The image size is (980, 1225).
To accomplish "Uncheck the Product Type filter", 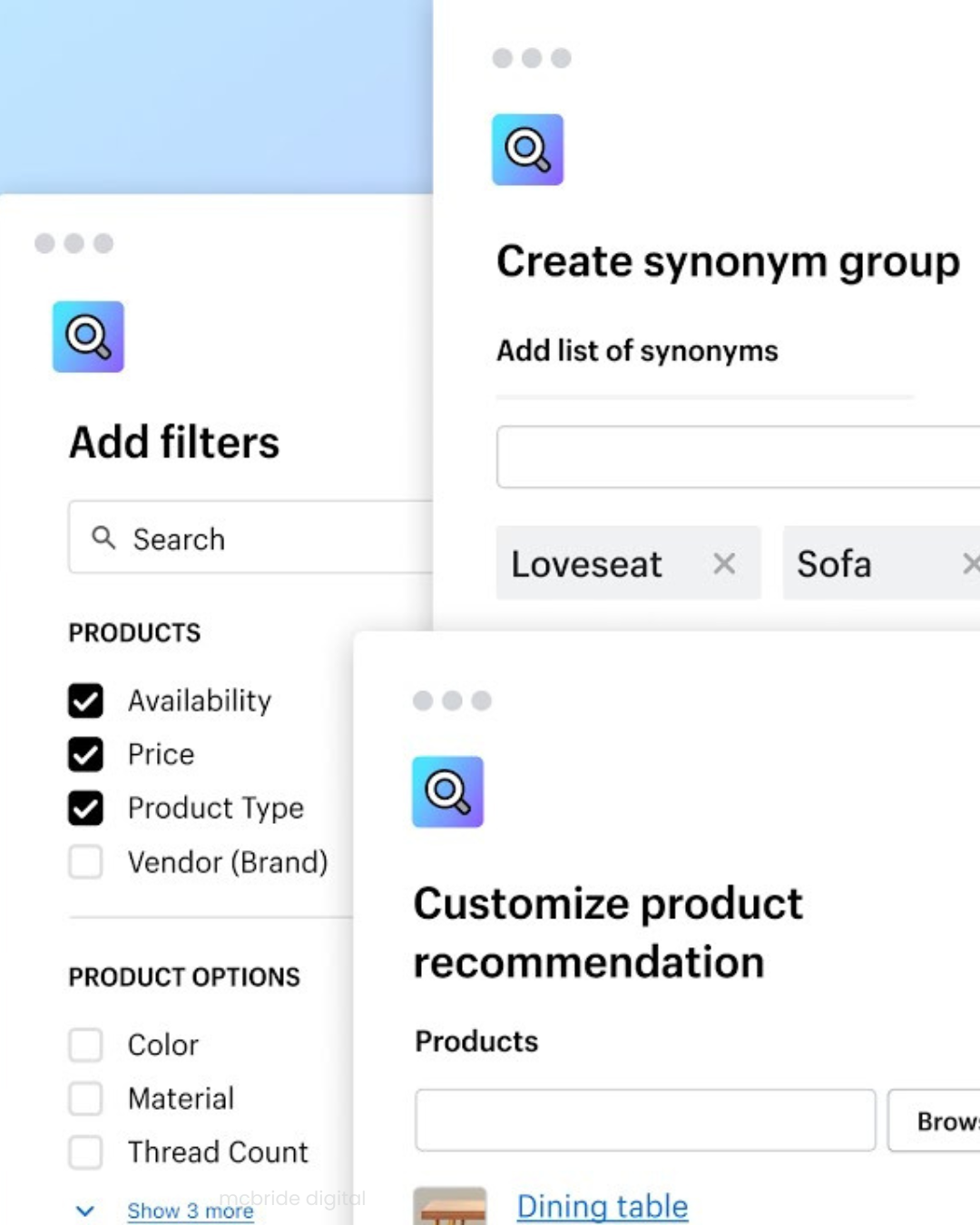I will pos(85,808).
